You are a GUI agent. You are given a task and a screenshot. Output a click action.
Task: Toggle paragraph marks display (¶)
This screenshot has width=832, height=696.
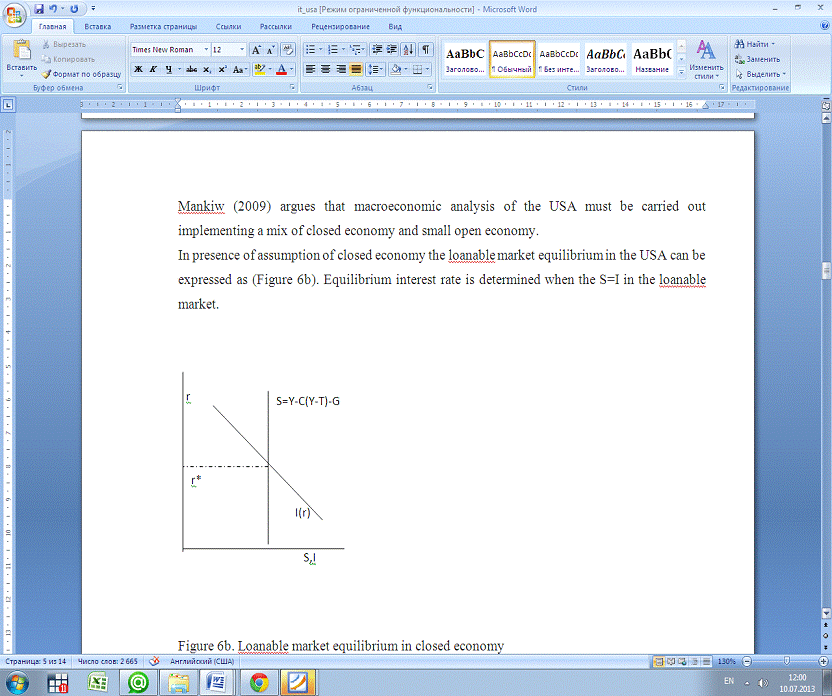coord(426,49)
